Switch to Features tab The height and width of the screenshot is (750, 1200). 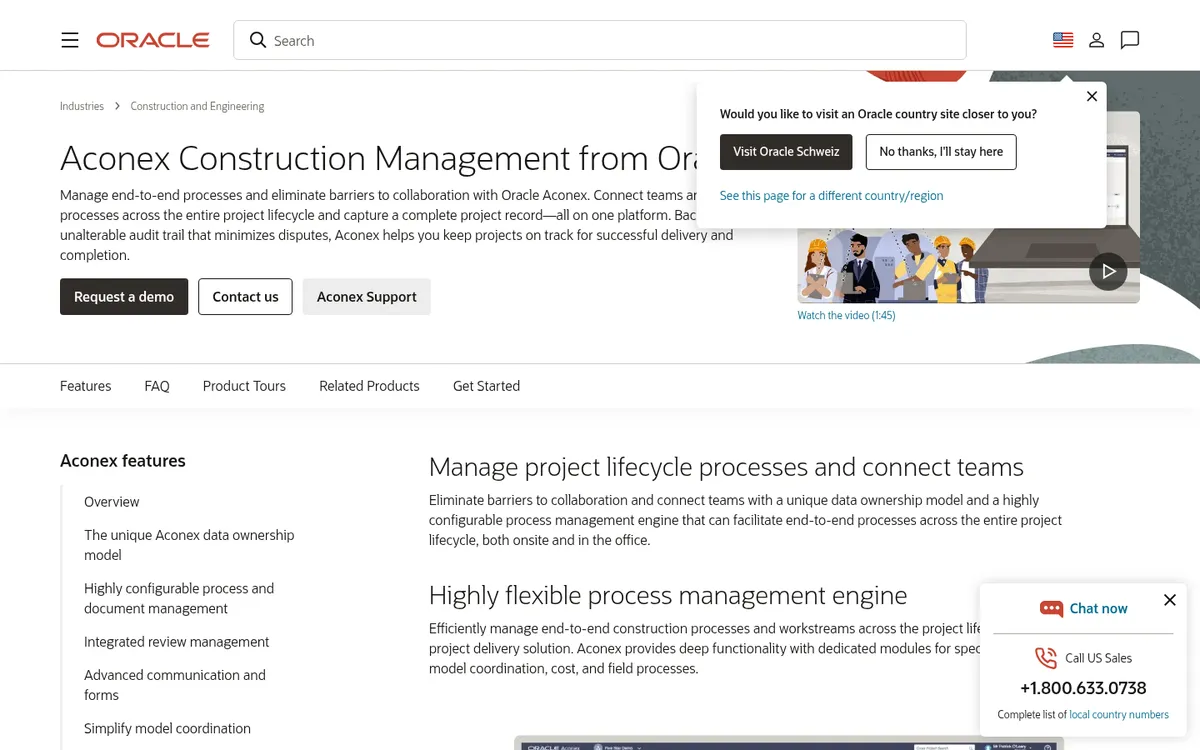(x=85, y=386)
